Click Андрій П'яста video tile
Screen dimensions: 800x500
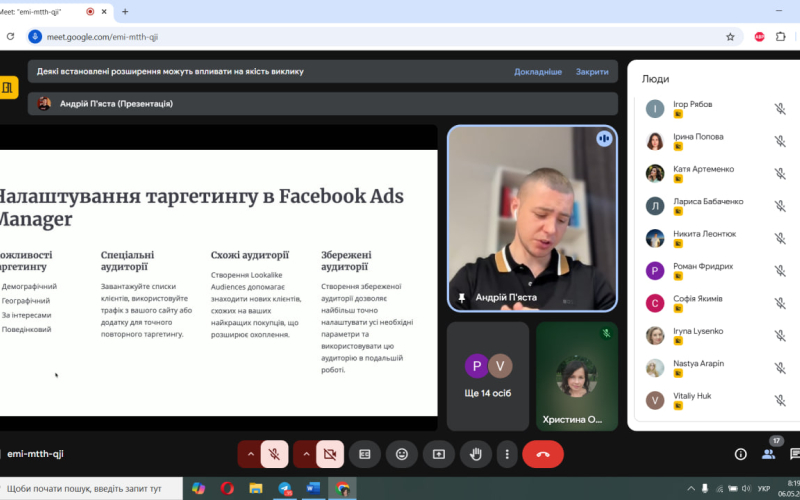(532, 218)
